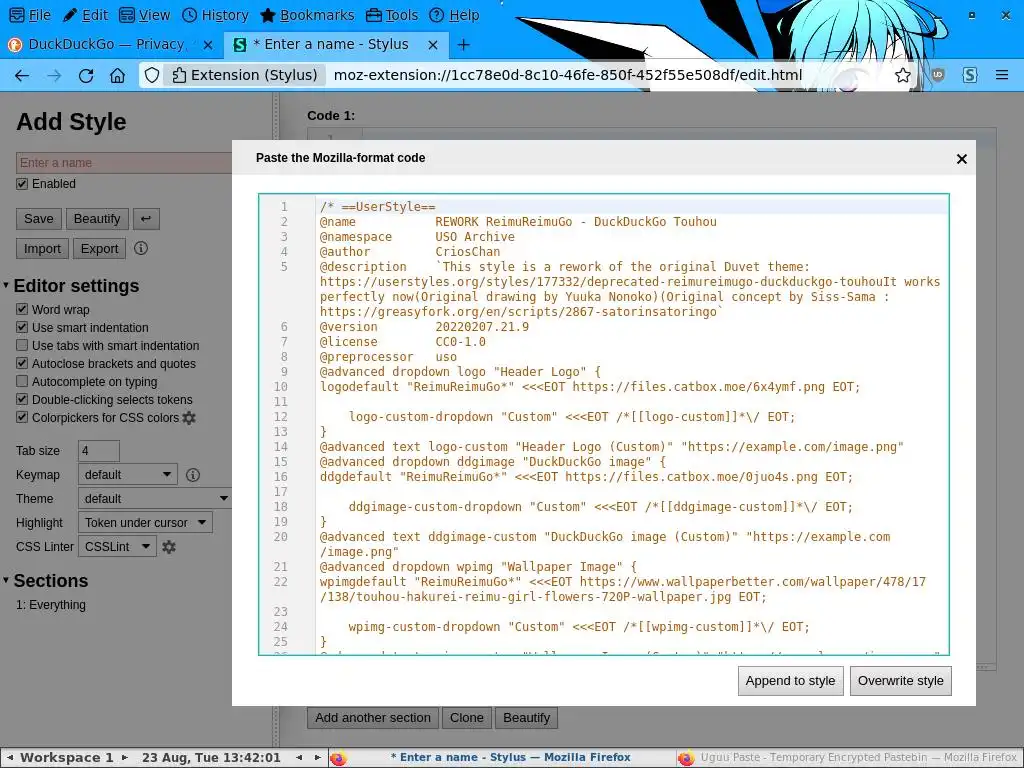Open a new browser tab
Image resolution: width=1024 pixels, height=768 pixels.
coord(463,44)
